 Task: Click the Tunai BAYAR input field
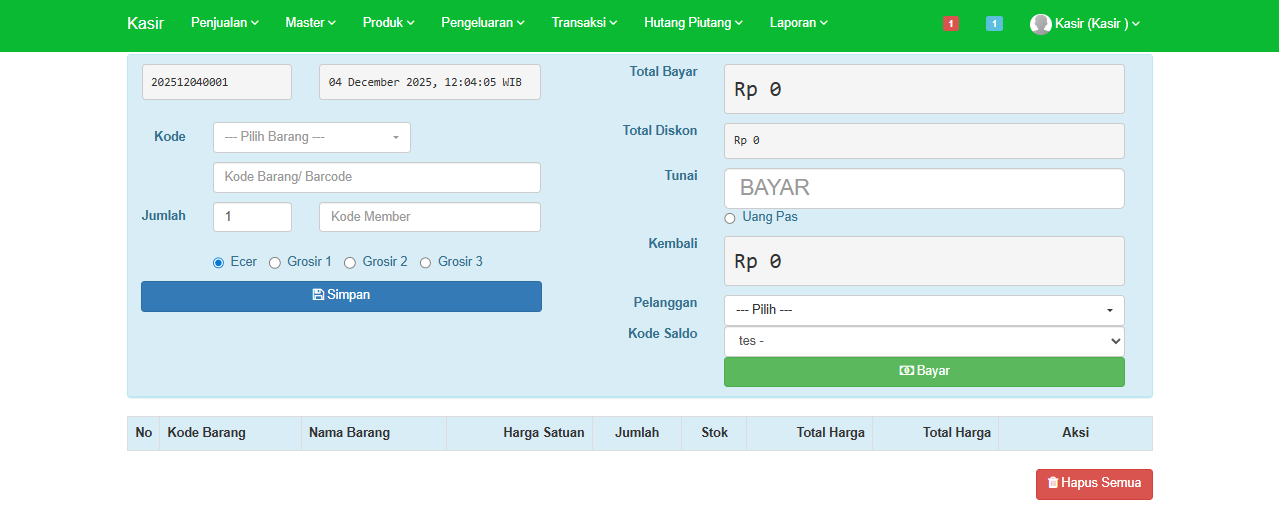click(923, 188)
